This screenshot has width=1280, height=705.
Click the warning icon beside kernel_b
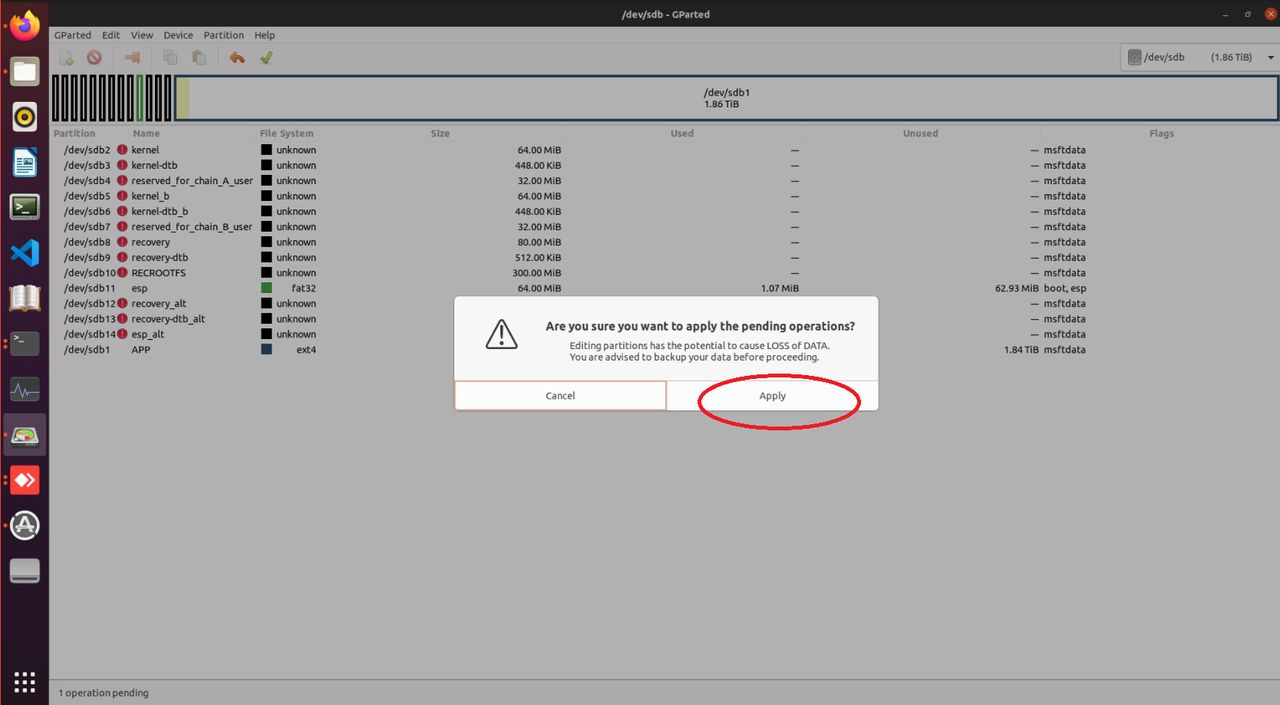click(122, 196)
